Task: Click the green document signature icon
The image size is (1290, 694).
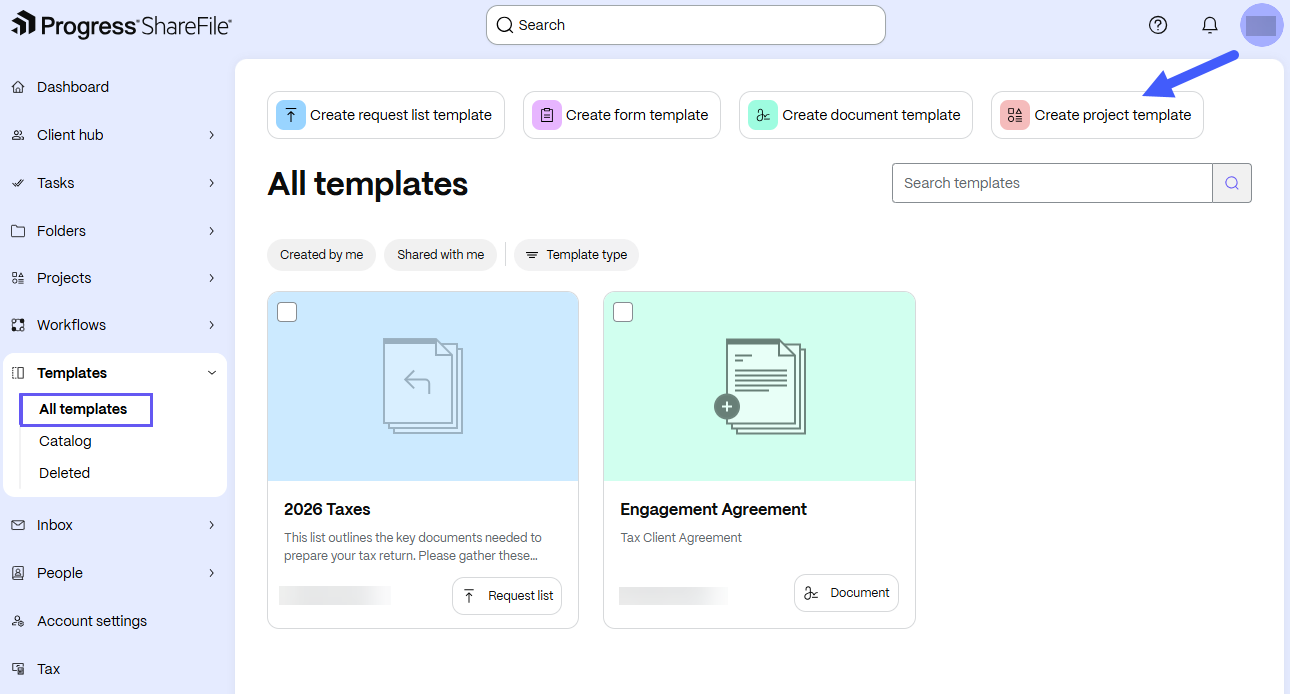Action: 763,115
